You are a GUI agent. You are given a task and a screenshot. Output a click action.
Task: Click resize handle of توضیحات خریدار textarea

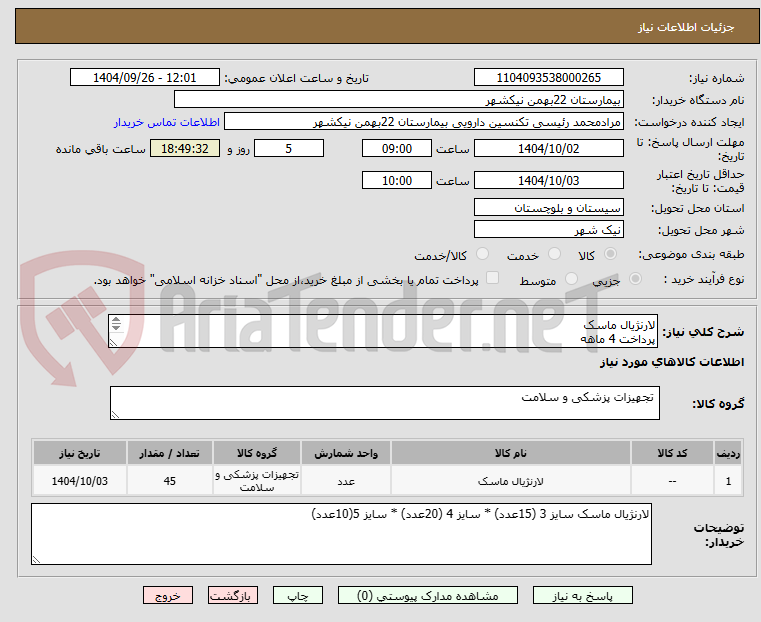tap(36, 559)
